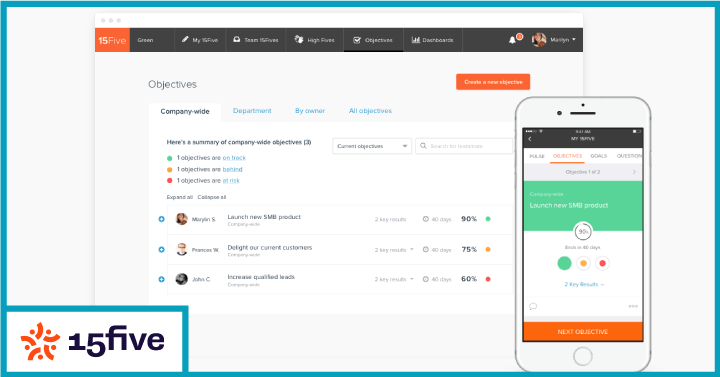Select red at-risk status circle on phone
720x377 pixels.
coord(602,263)
